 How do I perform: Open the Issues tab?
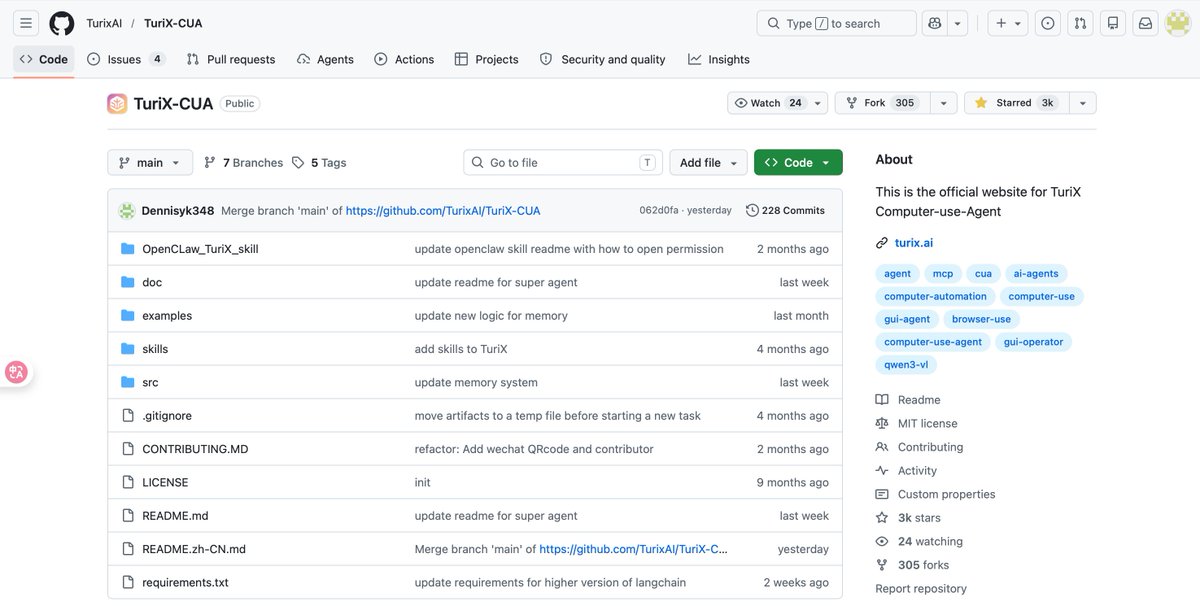pos(126,59)
